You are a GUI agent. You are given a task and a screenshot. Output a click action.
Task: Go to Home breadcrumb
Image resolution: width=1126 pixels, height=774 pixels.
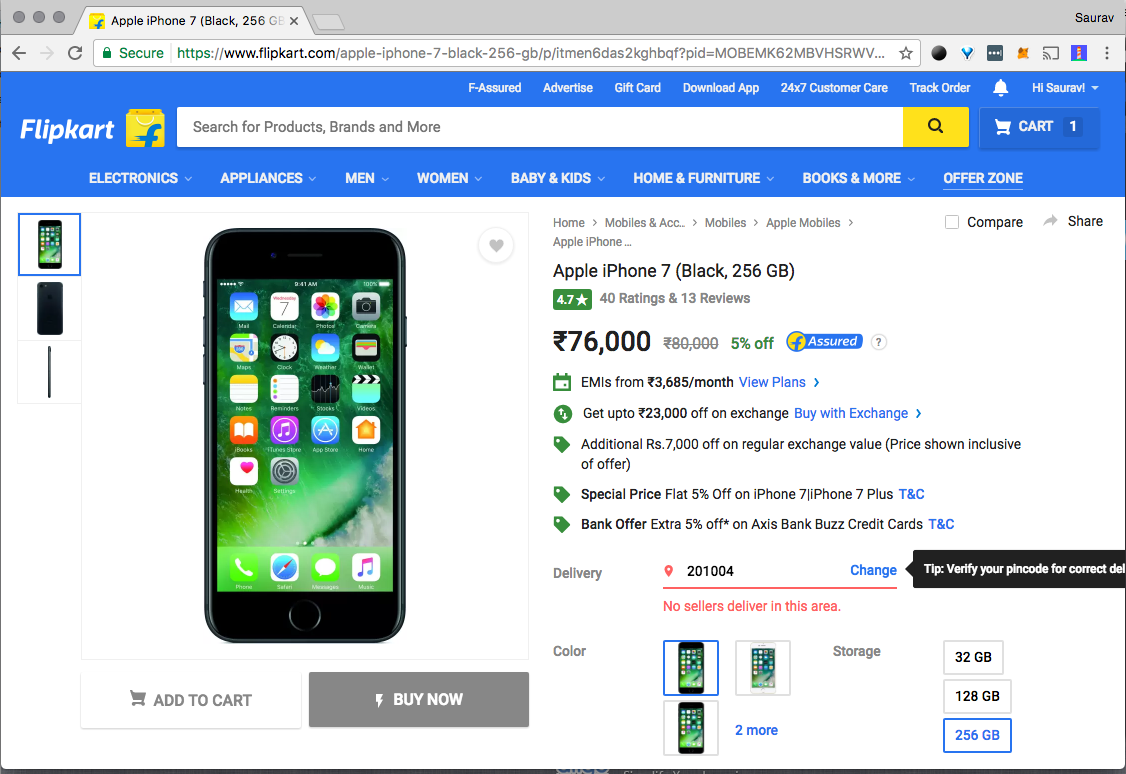(x=568, y=223)
